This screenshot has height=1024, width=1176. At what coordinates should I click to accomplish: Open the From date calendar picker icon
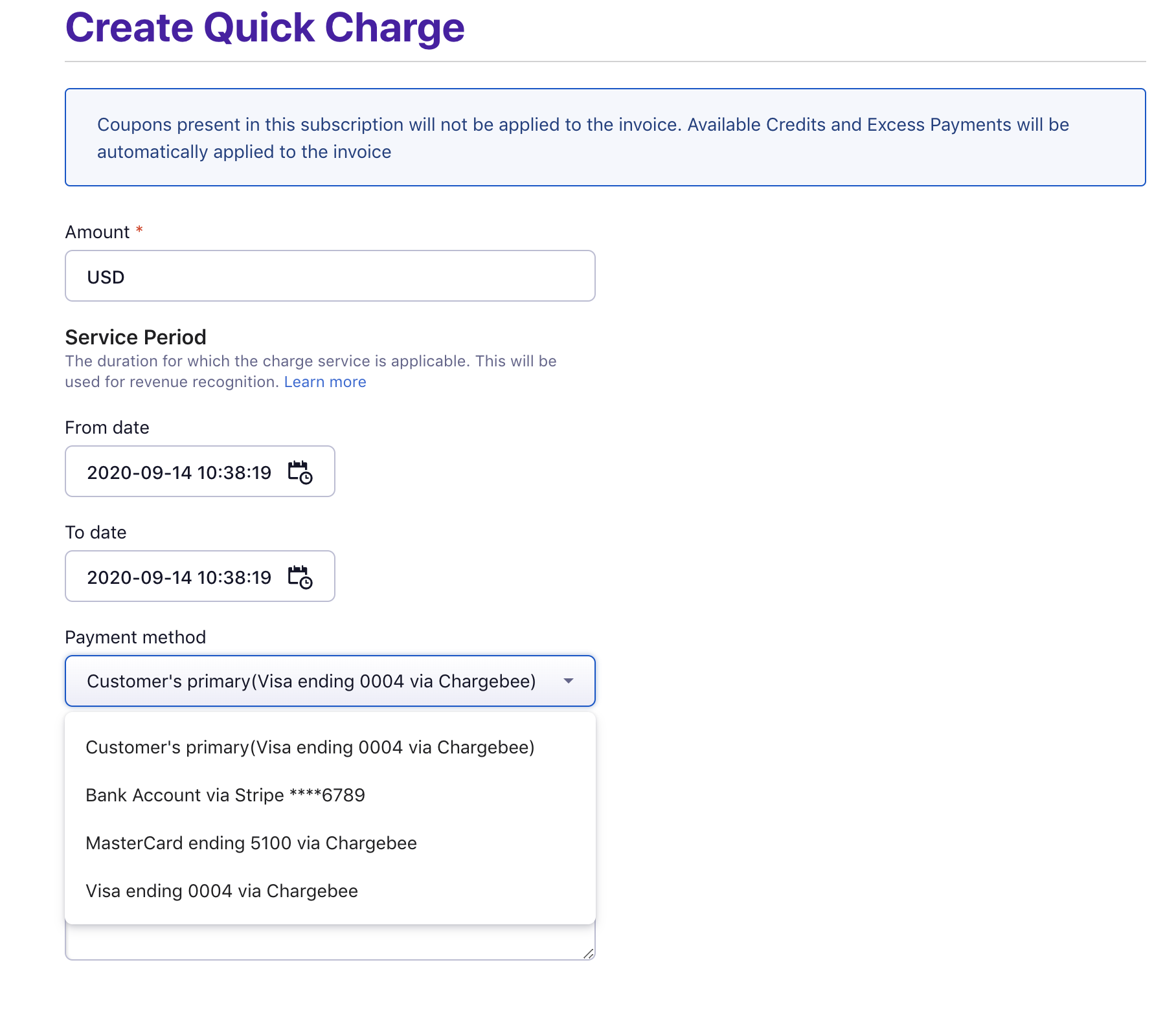(x=300, y=472)
